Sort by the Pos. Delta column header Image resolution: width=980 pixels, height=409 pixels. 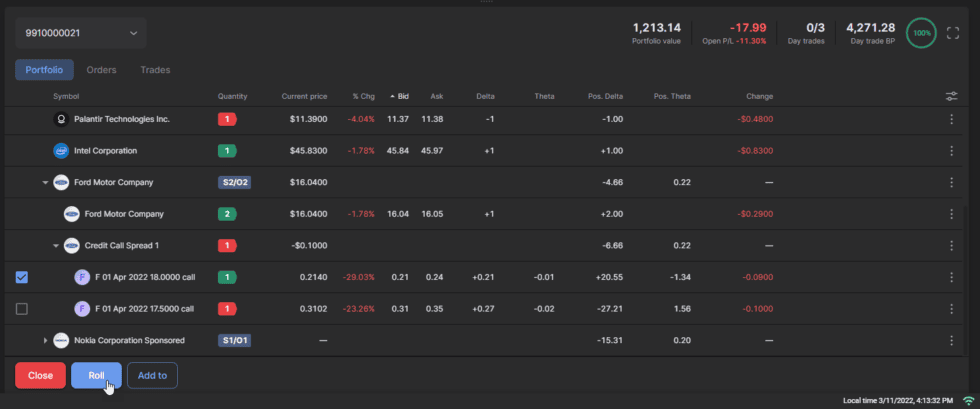606,96
